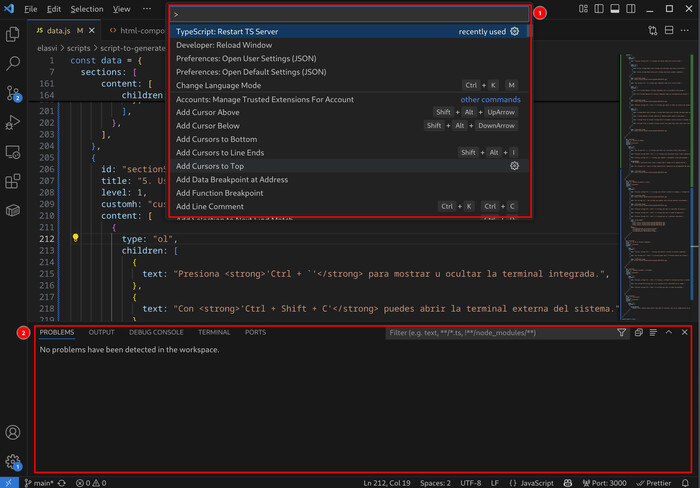Select Add Cursor Above command

tap(349, 112)
